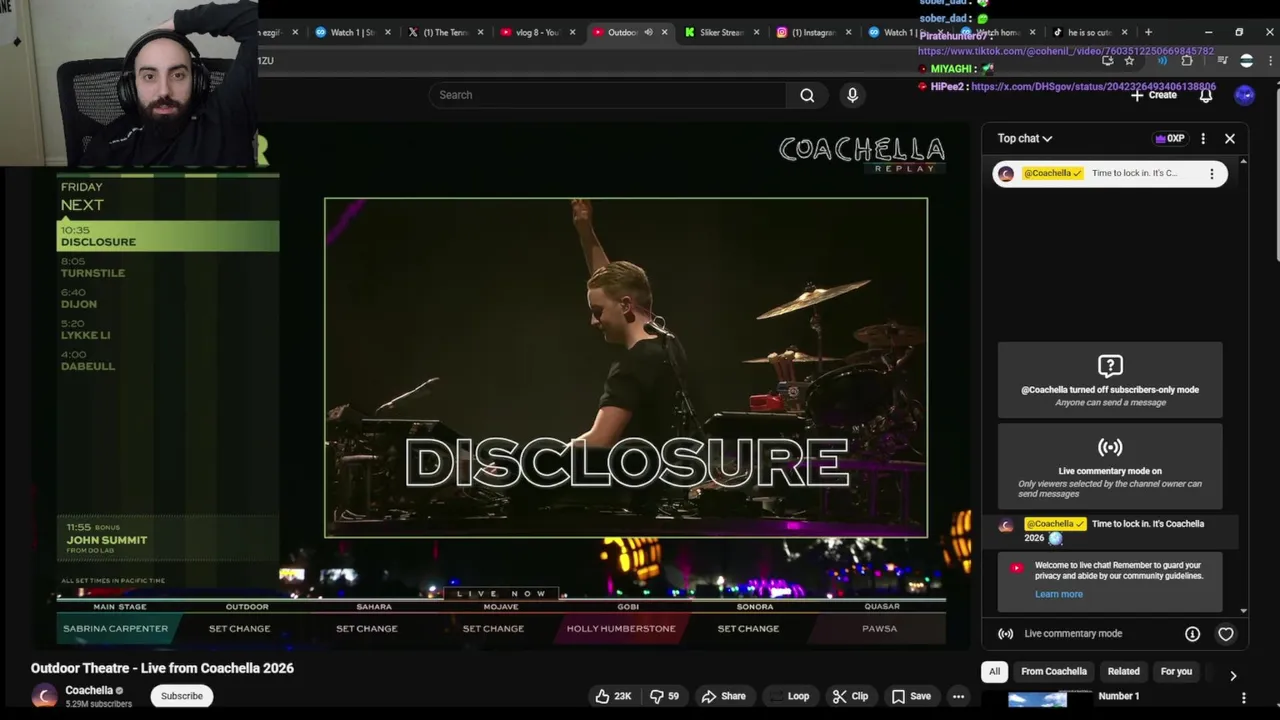
Task: Open more actions ellipsis below video
Action: tap(958, 696)
